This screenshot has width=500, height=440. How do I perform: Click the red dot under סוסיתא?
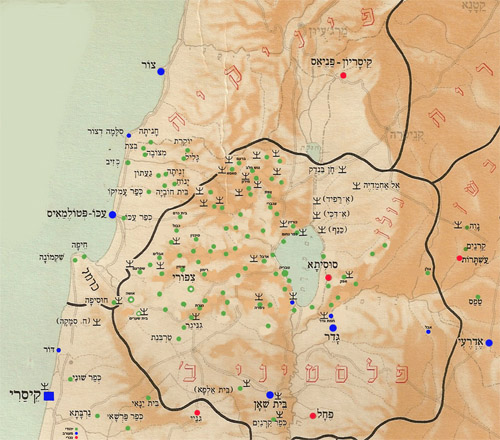[x=328, y=278]
